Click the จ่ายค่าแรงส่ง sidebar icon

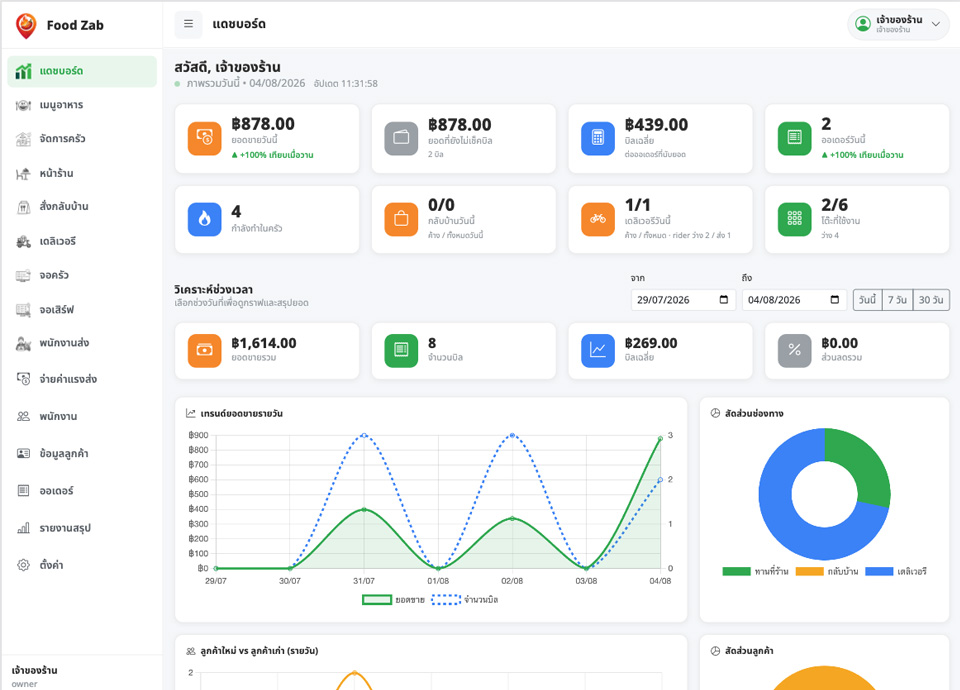[23, 379]
